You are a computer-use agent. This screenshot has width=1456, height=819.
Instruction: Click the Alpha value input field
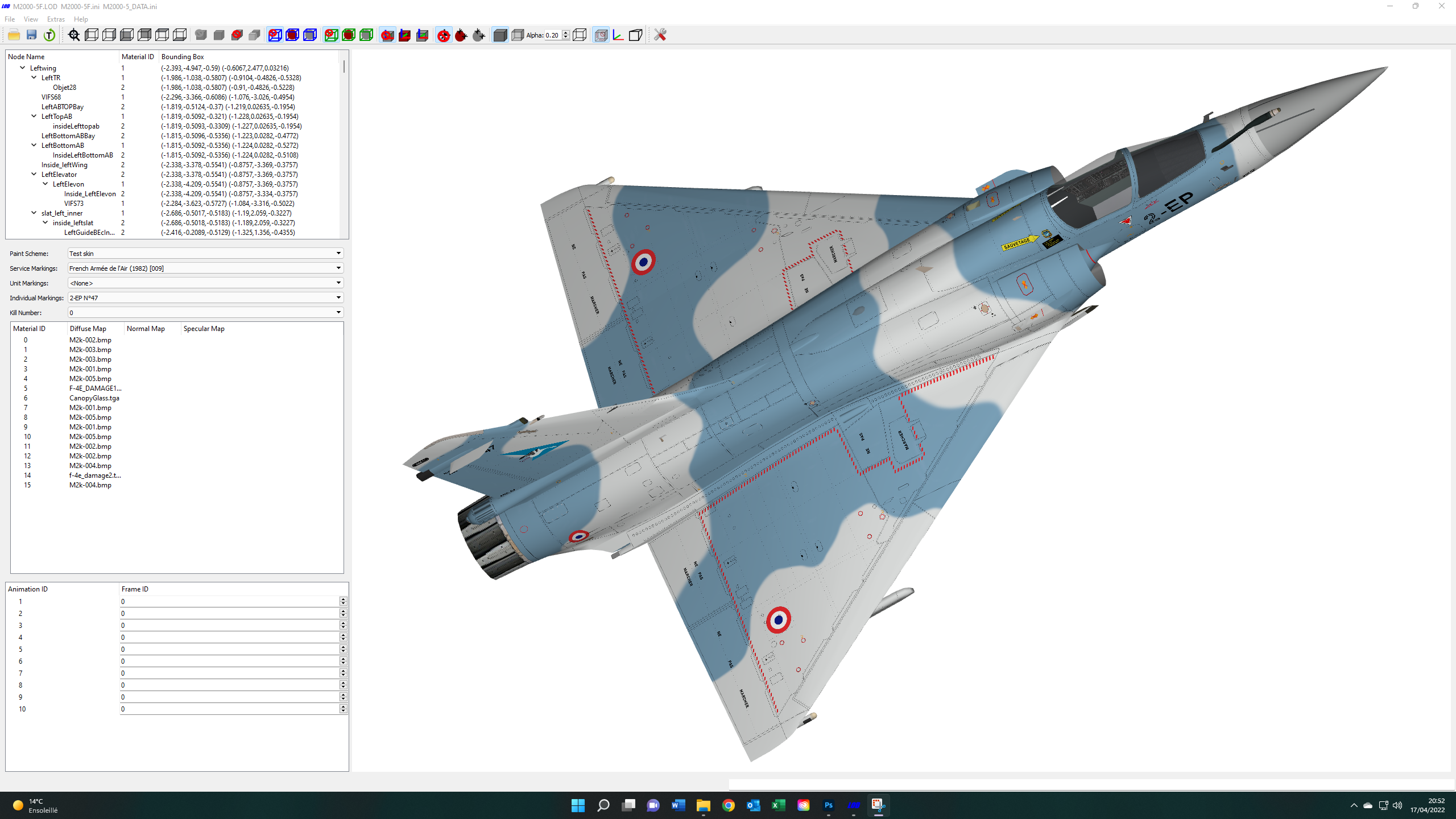coord(553,35)
